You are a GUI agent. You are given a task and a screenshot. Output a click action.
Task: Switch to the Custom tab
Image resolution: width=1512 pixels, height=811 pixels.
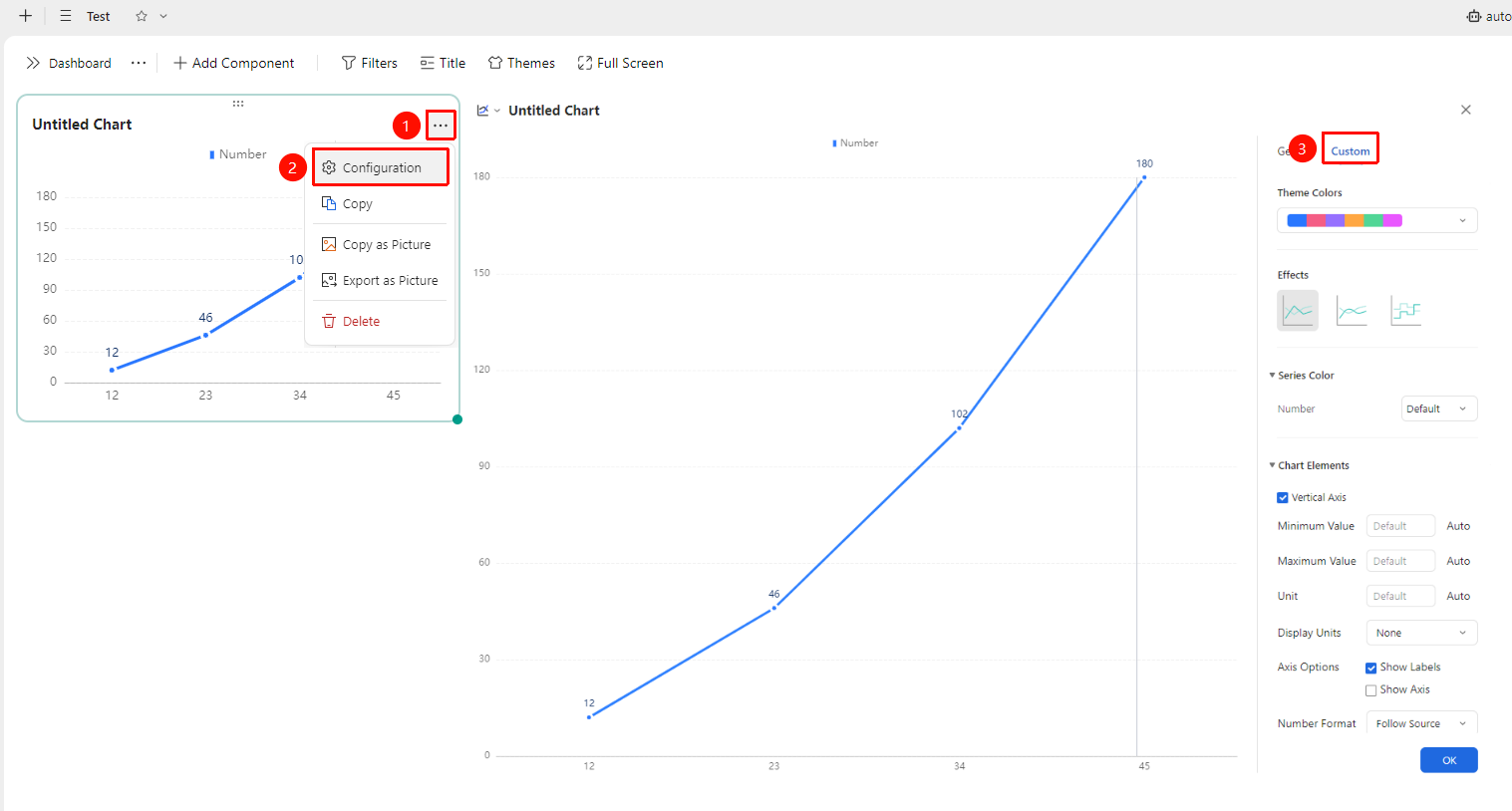pyautogui.click(x=1351, y=151)
